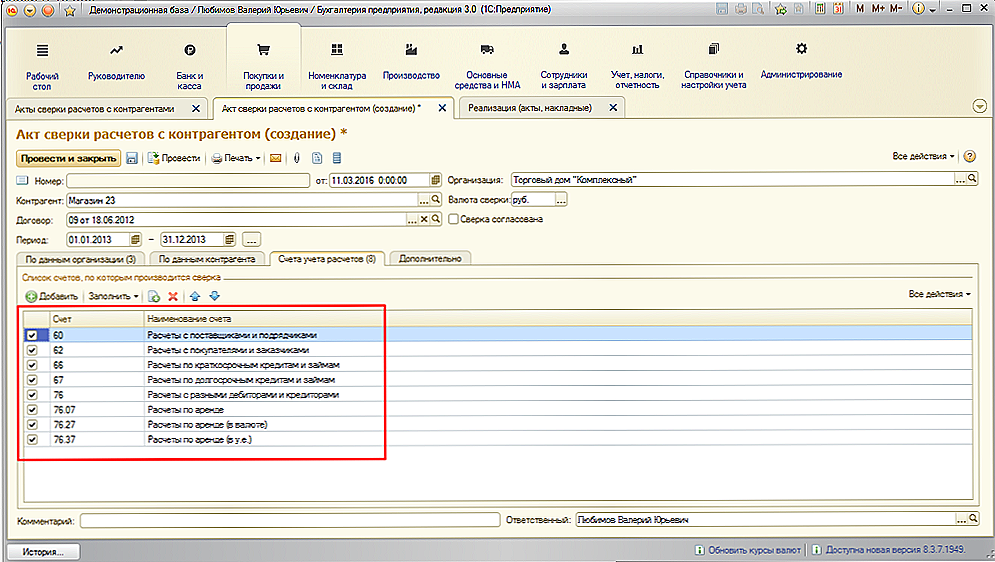Click Добавить to add an account
Image resolution: width=995 pixels, height=562 pixels.
(52, 296)
